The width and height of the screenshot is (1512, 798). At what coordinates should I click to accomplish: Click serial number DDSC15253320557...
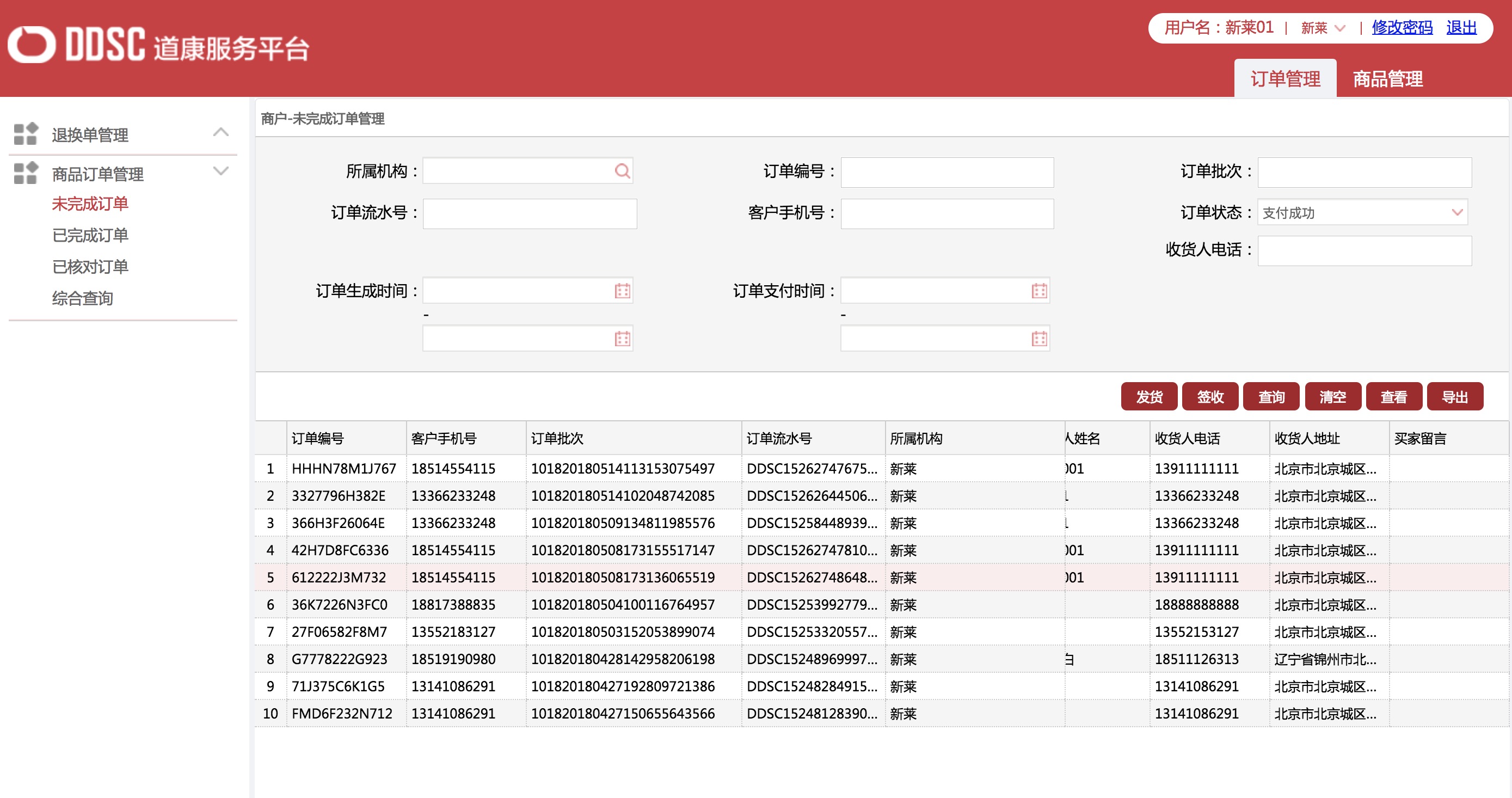812,632
